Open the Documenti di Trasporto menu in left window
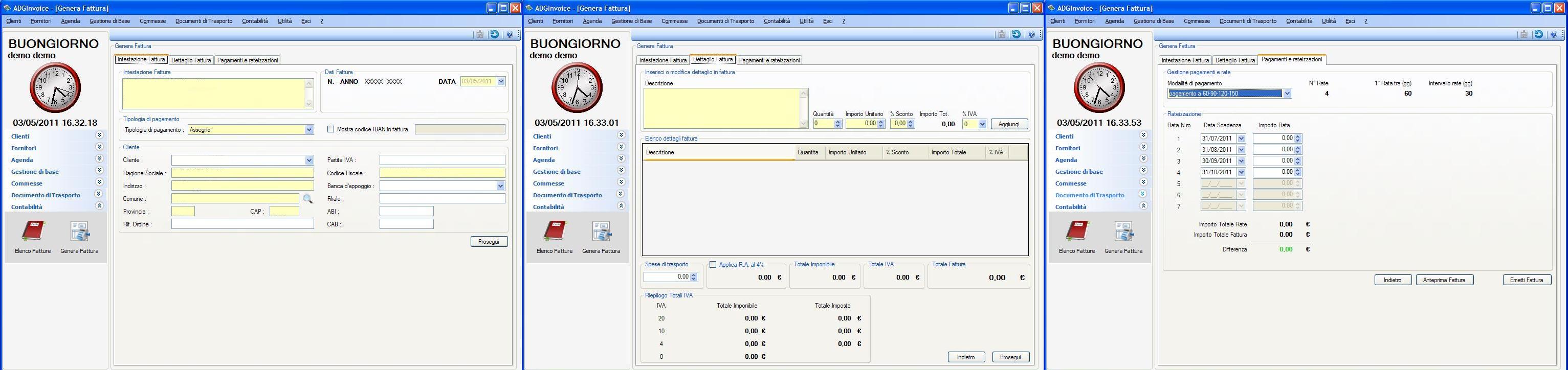This screenshot has width=1568, height=370. tap(203, 21)
